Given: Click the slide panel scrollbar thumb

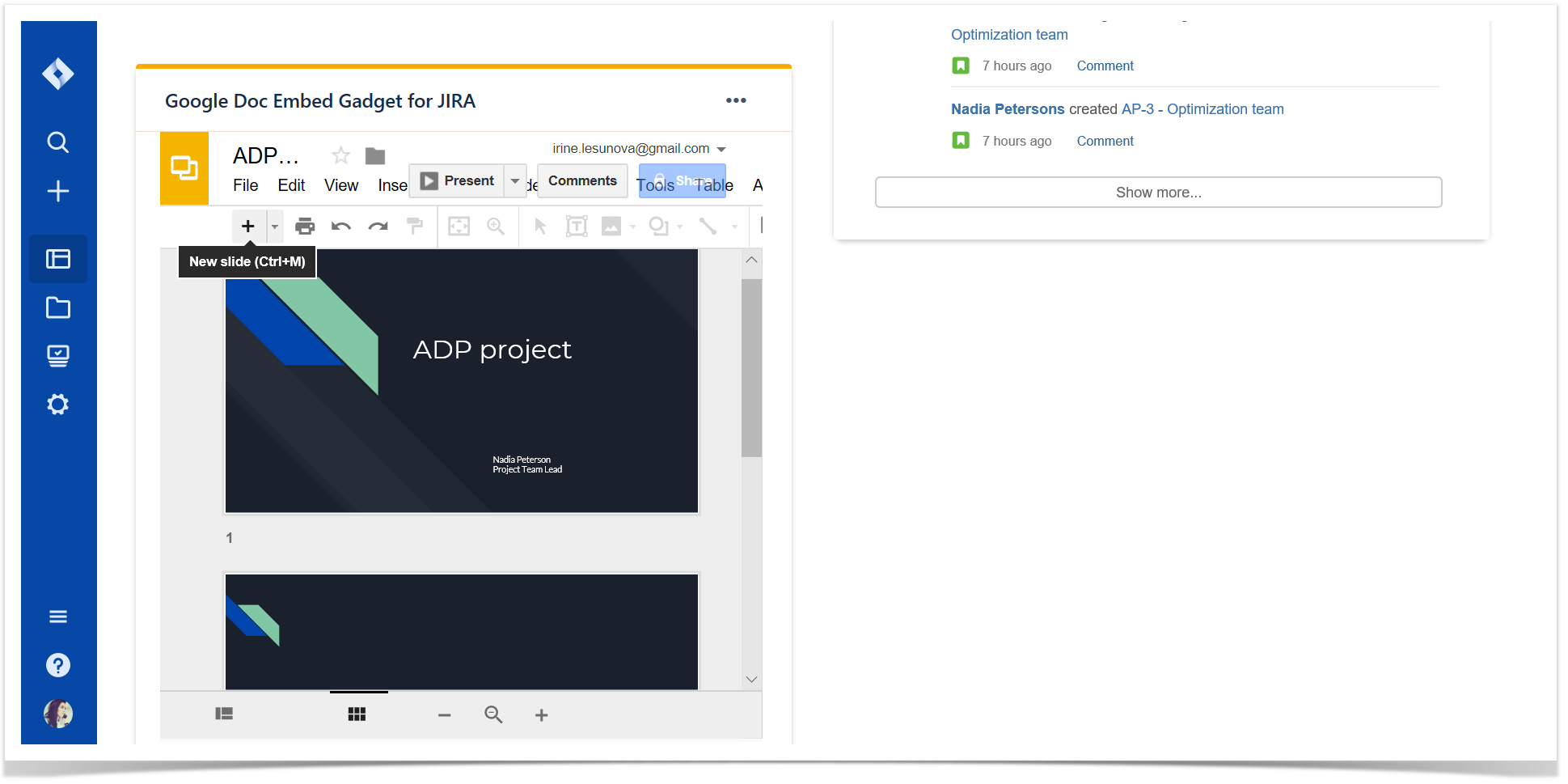Looking at the screenshot, I should (751, 368).
